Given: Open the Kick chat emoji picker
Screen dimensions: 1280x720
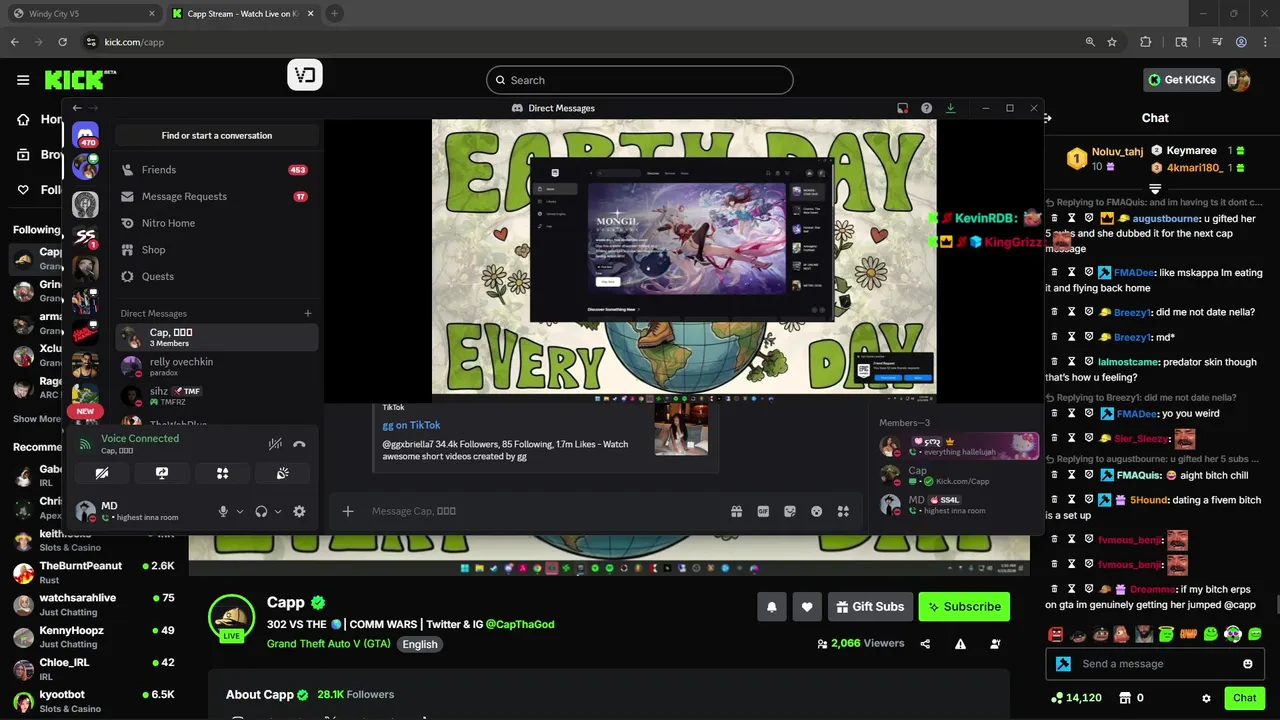Looking at the screenshot, I should click(1247, 664).
